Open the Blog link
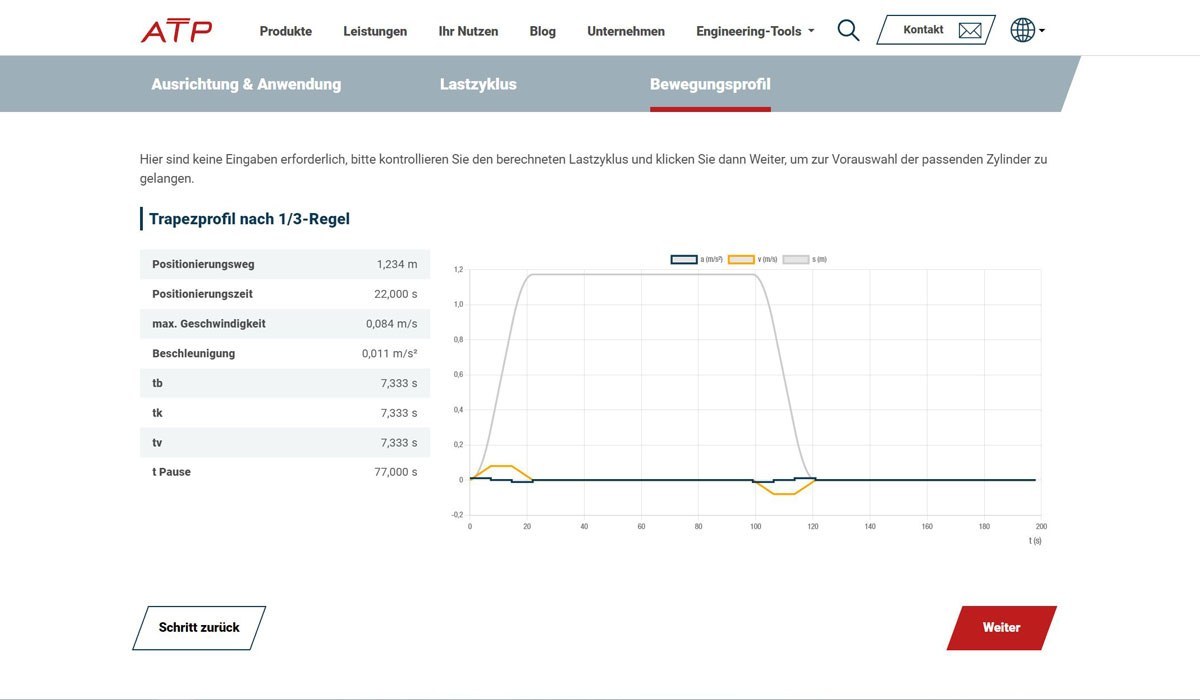The width and height of the screenshot is (1200, 700). point(542,31)
